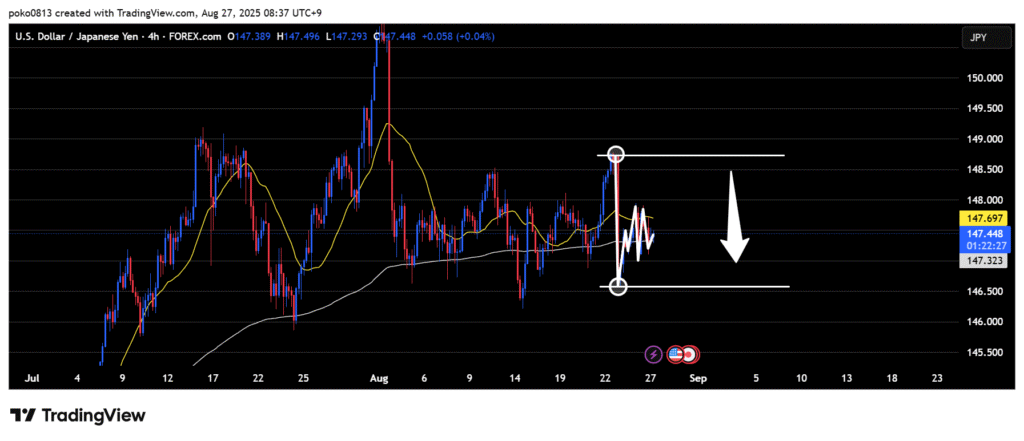Select the lower horizontal white line
Image resolution: width=1024 pixels, height=441 pixels.
point(720,287)
